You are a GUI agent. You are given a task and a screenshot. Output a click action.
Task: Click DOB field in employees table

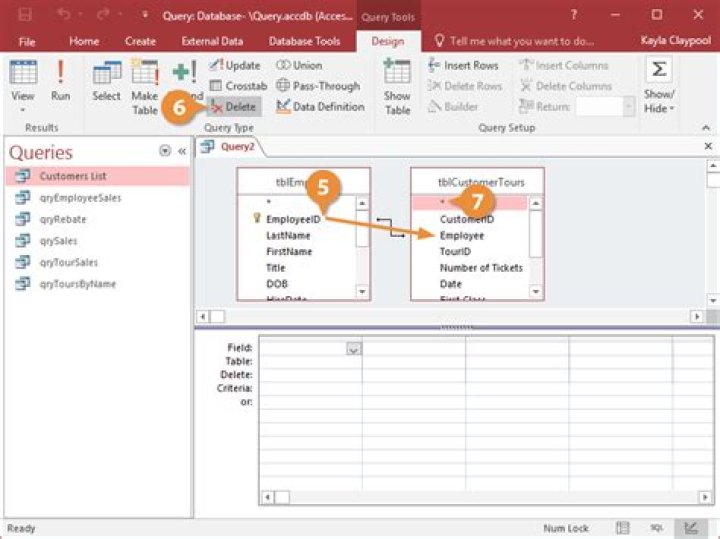pyautogui.click(x=277, y=284)
